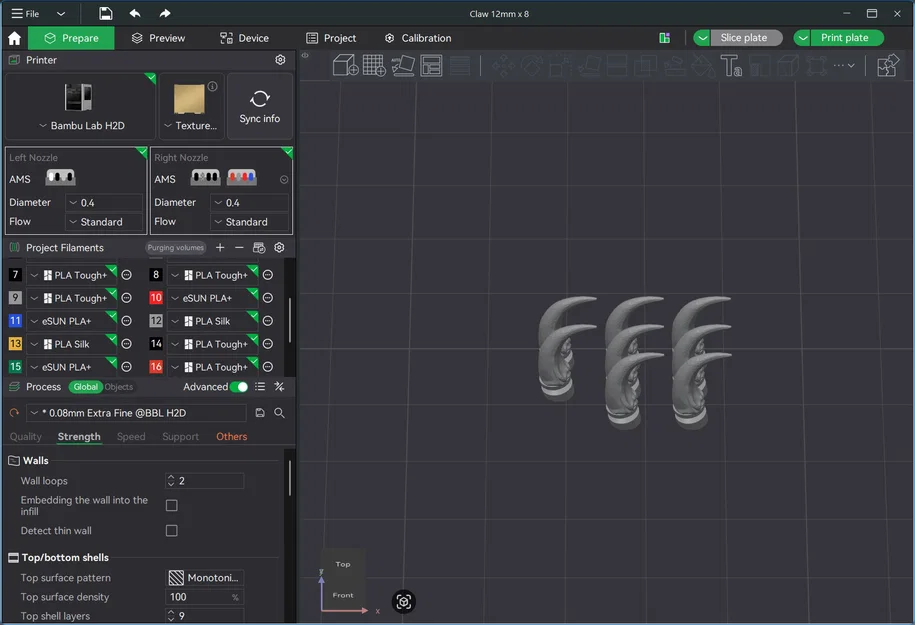915x625 pixels.
Task: Open Left Nozzle Flow dropdown
Action: [x=104, y=222]
